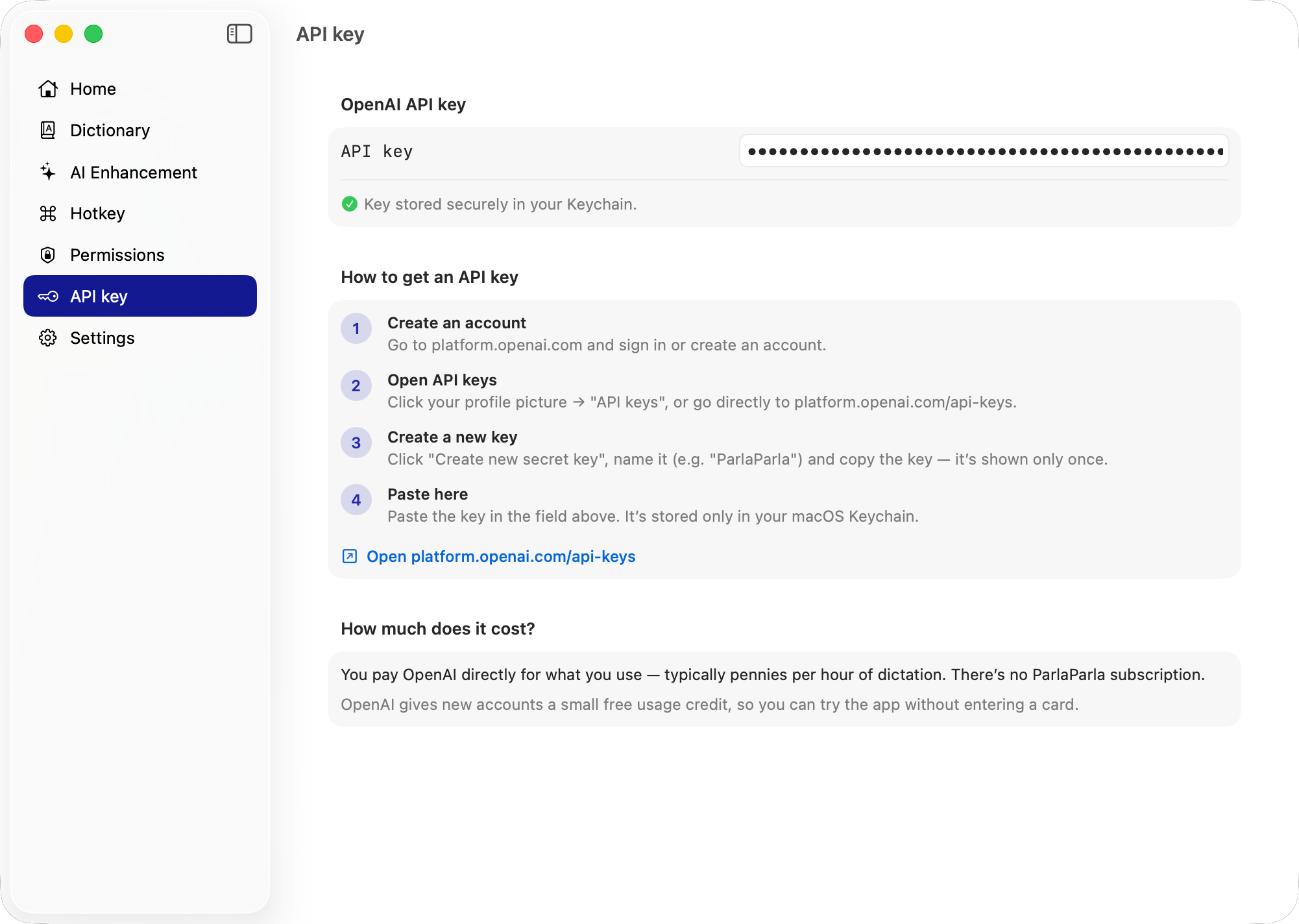Screen dimensions: 1299x924
Task: Navigate to the Dictionary section
Action: (x=109, y=130)
